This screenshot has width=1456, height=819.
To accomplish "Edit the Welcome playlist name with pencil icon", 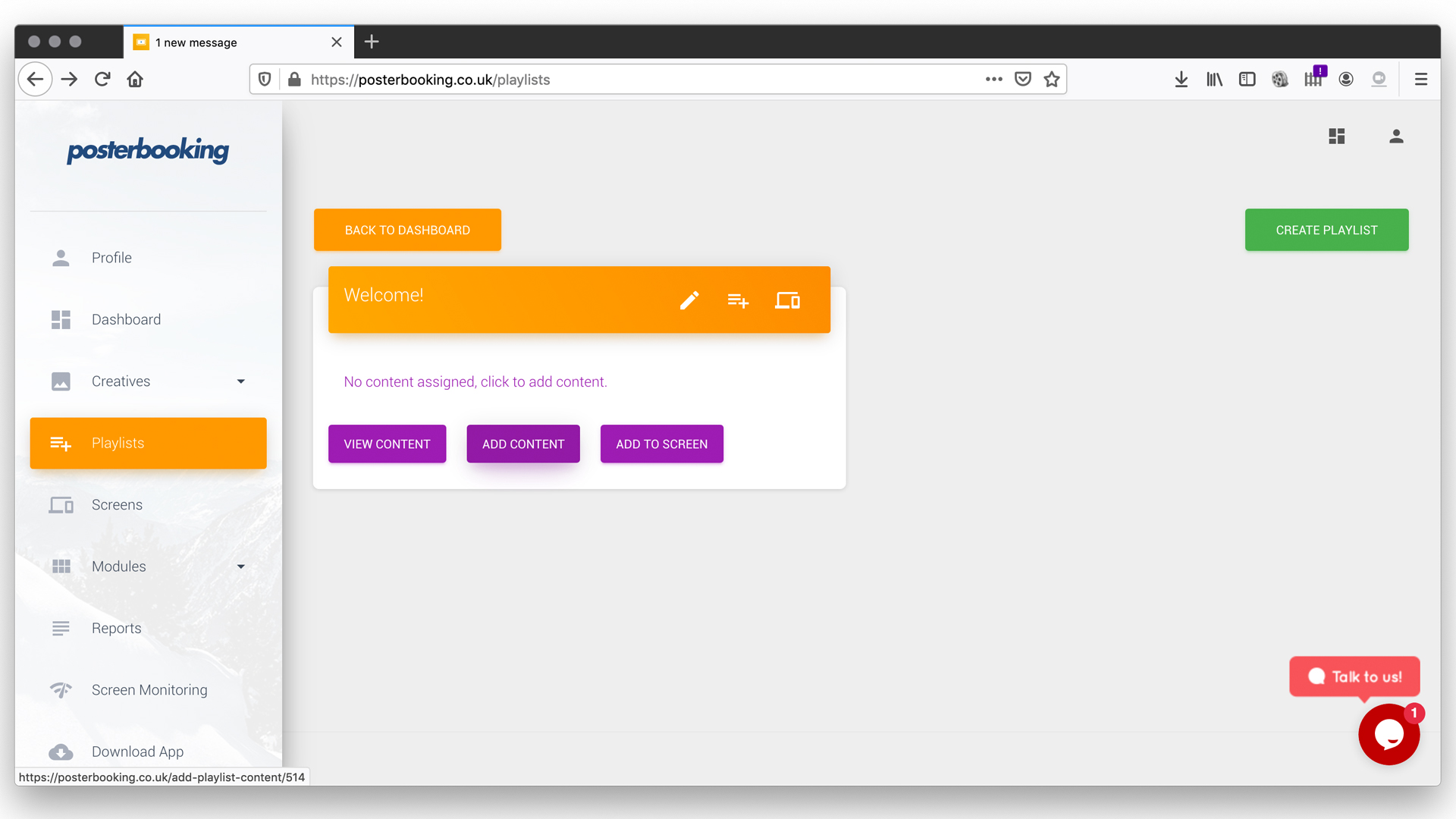I will click(689, 300).
